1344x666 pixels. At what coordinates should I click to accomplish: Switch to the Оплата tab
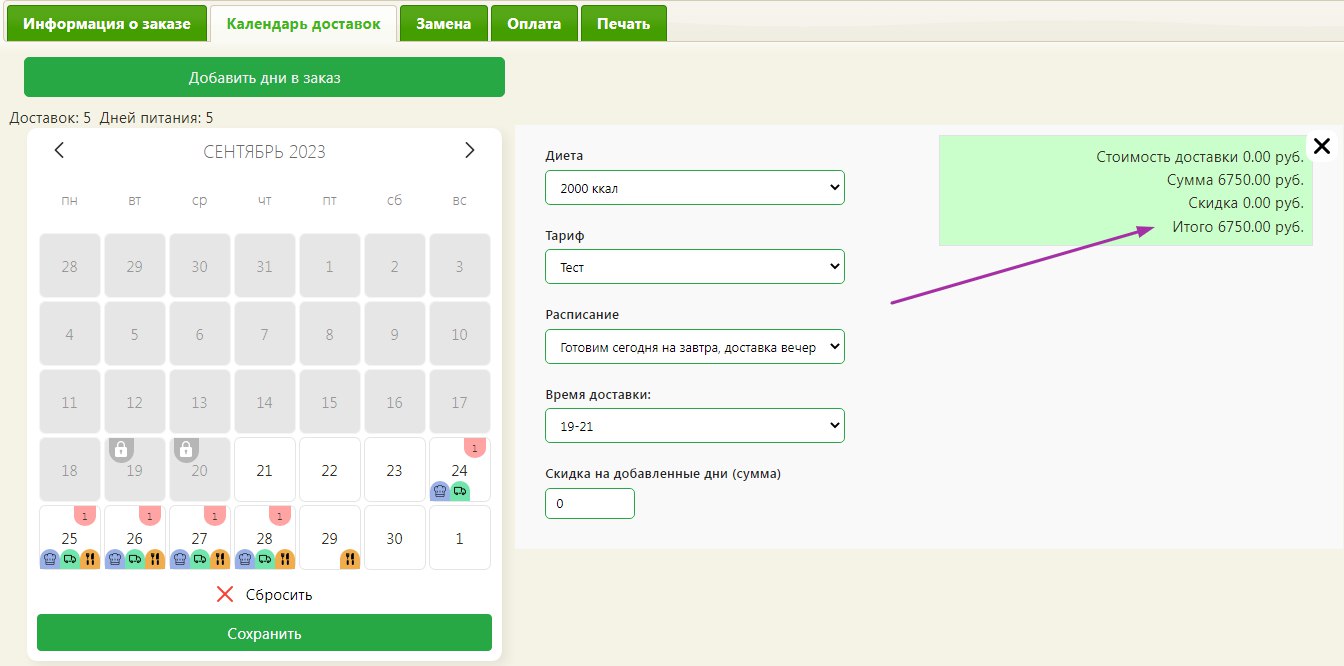(534, 24)
